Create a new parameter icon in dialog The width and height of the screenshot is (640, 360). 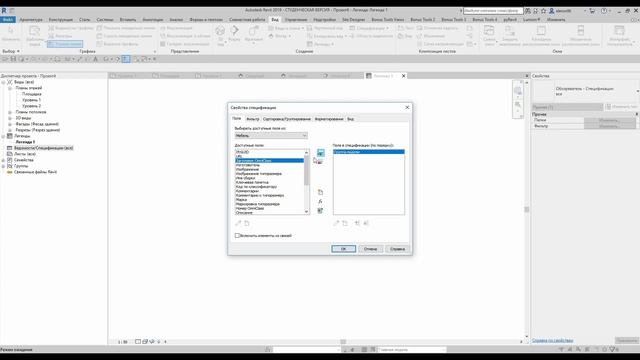(320, 192)
